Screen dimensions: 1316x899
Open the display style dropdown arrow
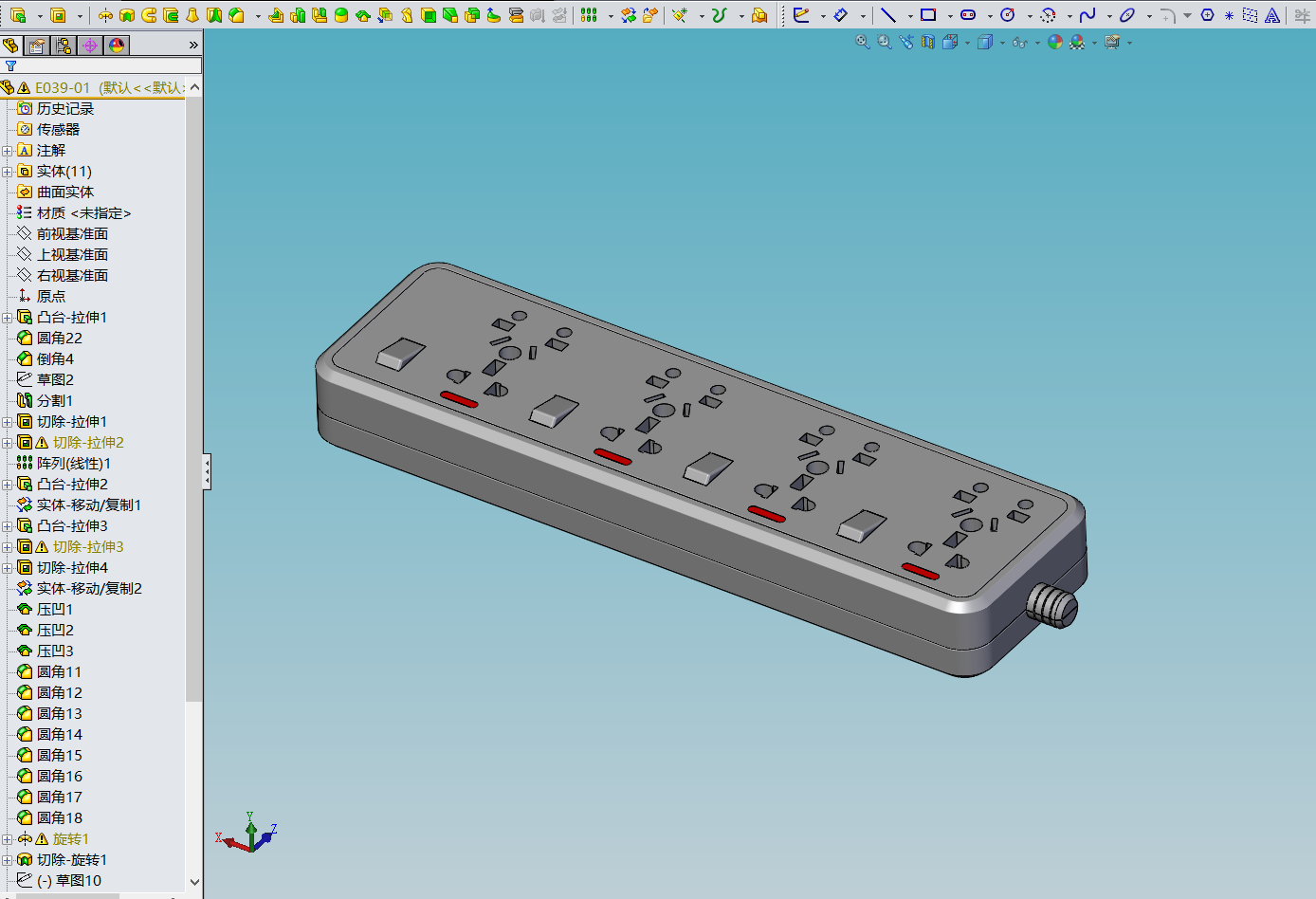1002,43
